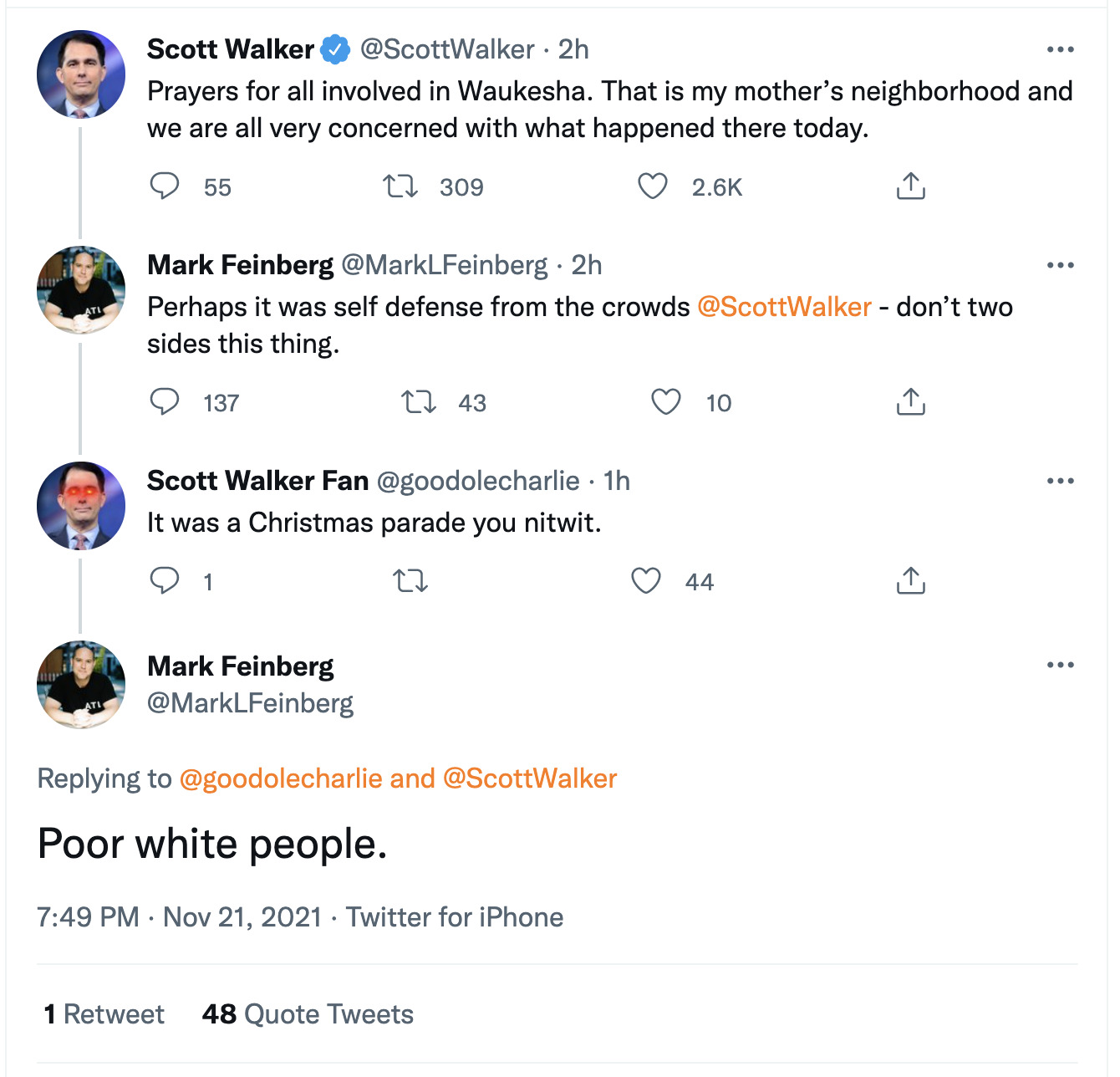Like Mark Feinberg's tweet with 10 likes
1120x1077 pixels.
[x=666, y=401]
